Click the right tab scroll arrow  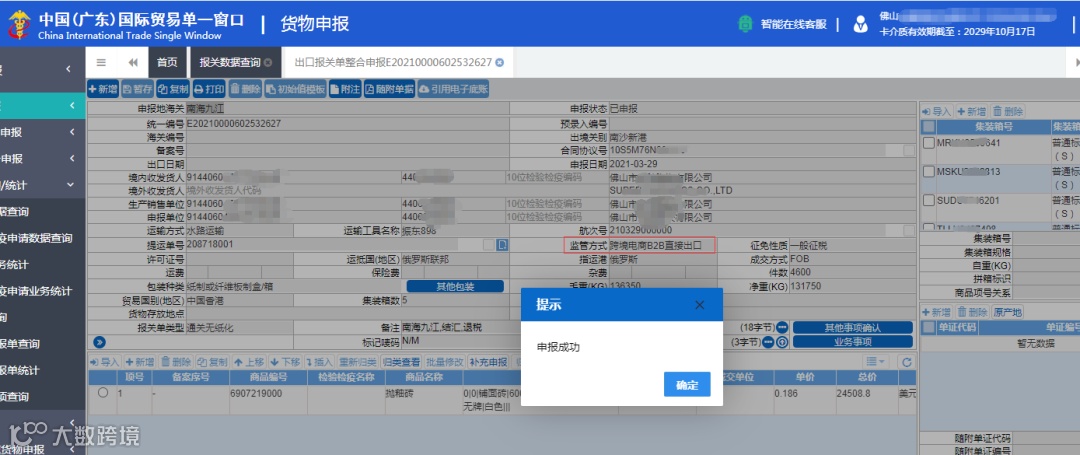tap(1076, 63)
